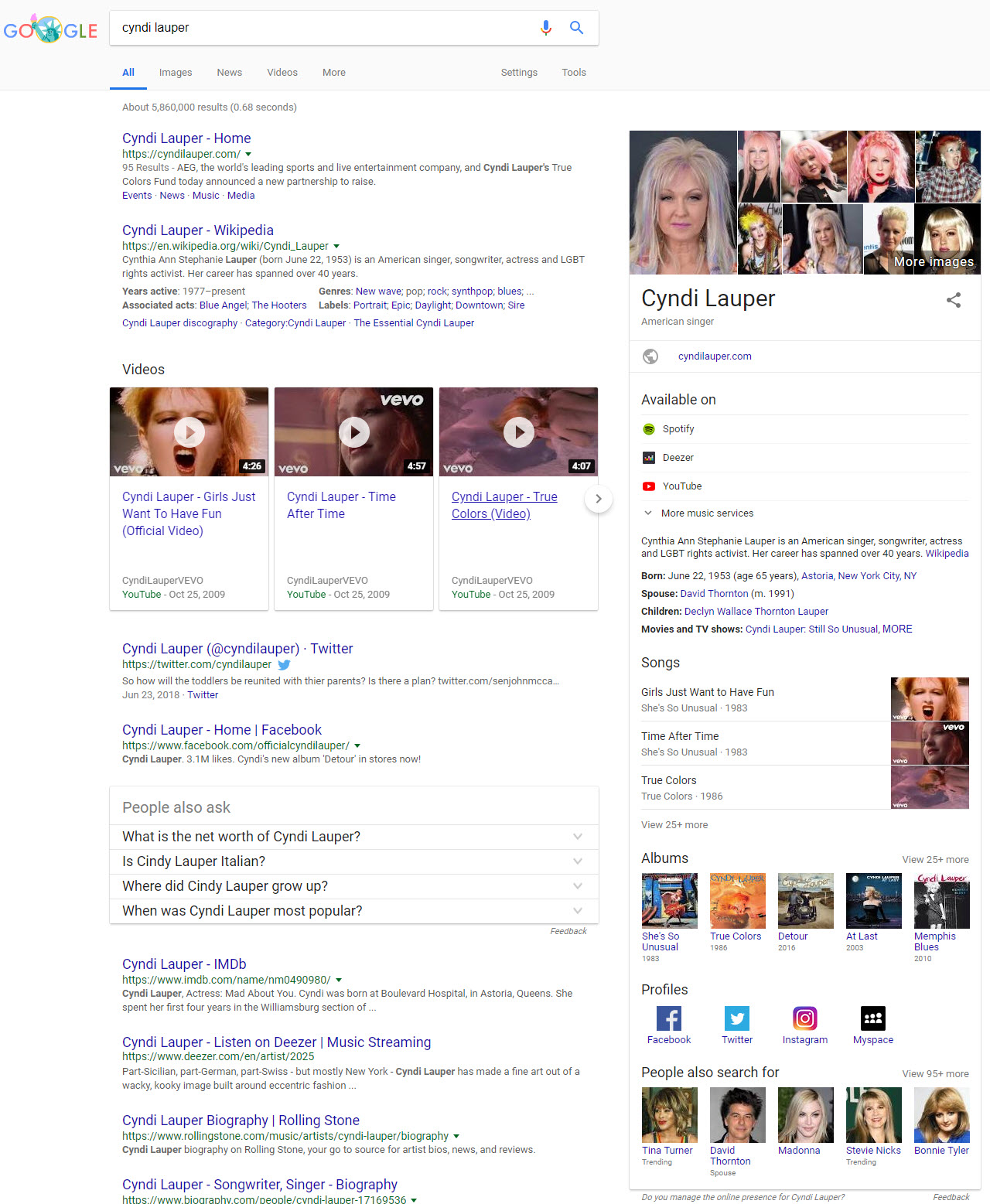Image resolution: width=990 pixels, height=1204 pixels.
Task: Open 'Time After Time' song row
Action: point(805,743)
